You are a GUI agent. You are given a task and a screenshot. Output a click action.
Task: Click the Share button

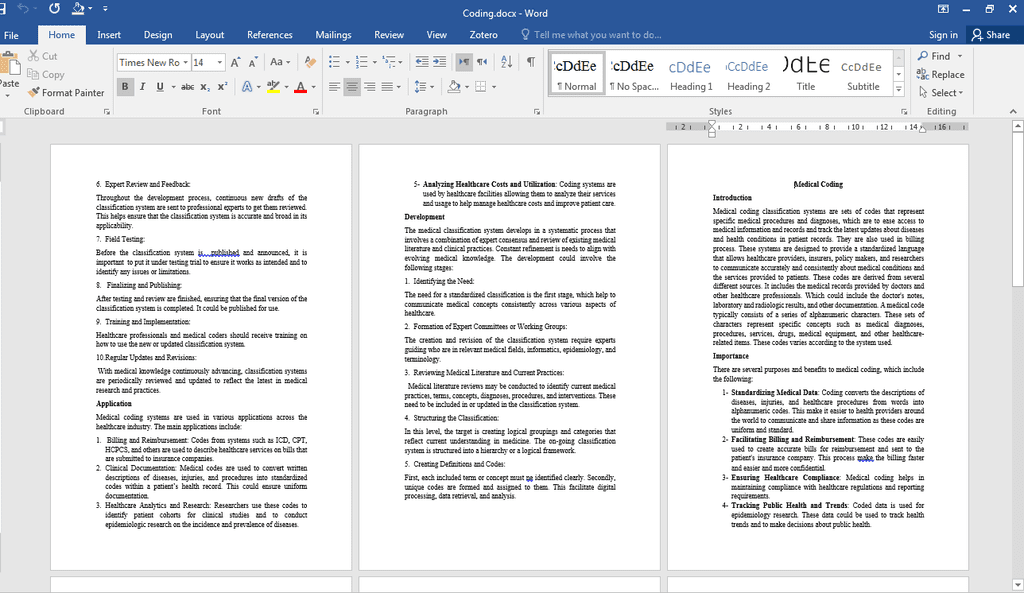(x=991, y=35)
